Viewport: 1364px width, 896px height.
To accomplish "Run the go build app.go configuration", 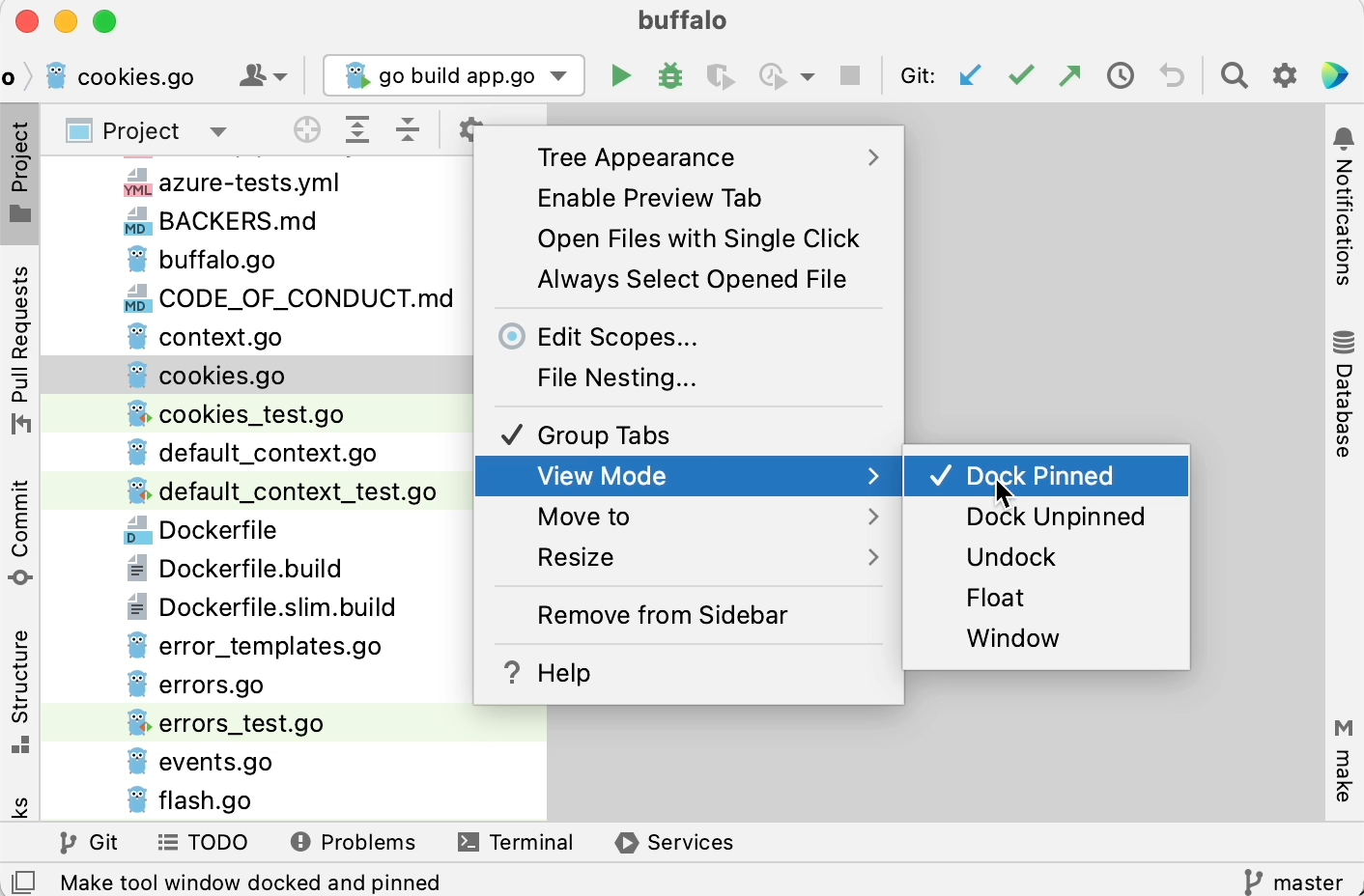I will click(x=621, y=75).
